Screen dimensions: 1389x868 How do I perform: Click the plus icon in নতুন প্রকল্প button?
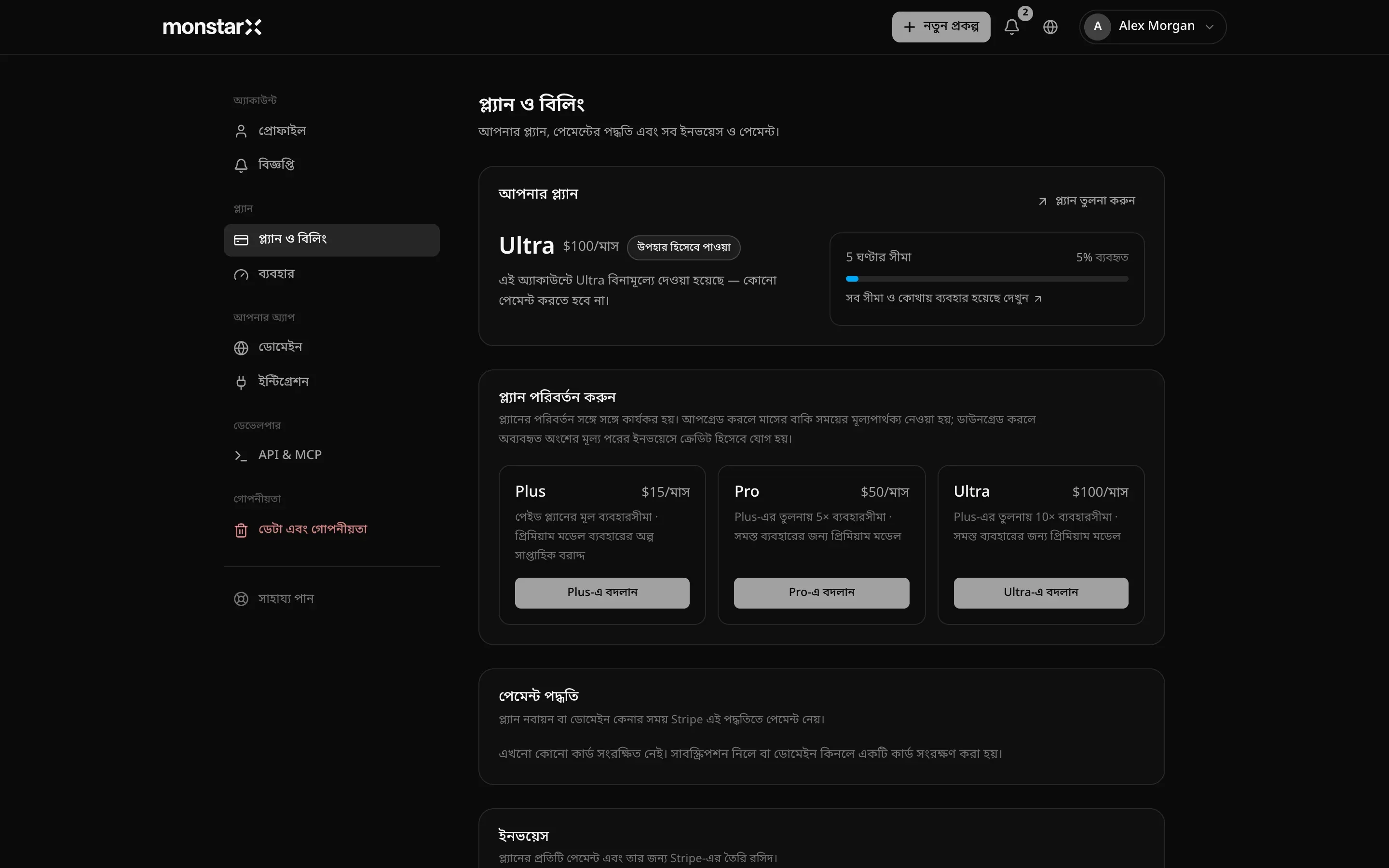point(909,27)
